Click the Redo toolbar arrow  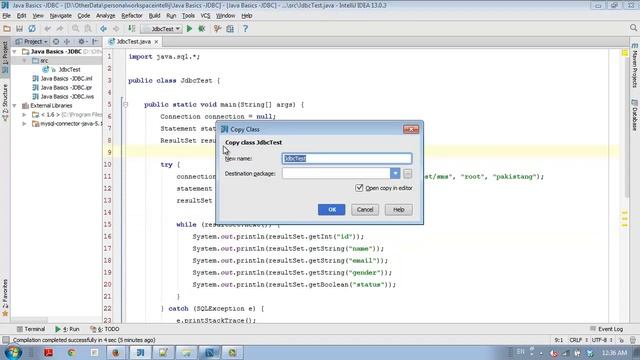point(60,29)
